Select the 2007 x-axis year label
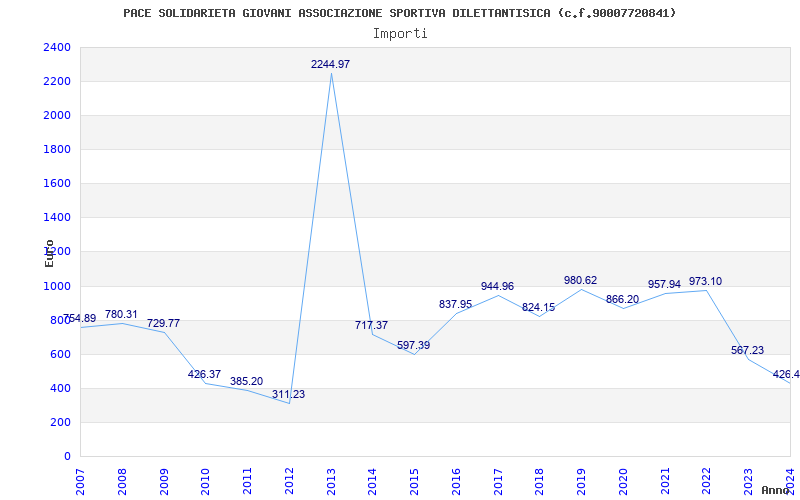Viewport: 800px width, 500px height. [80, 481]
